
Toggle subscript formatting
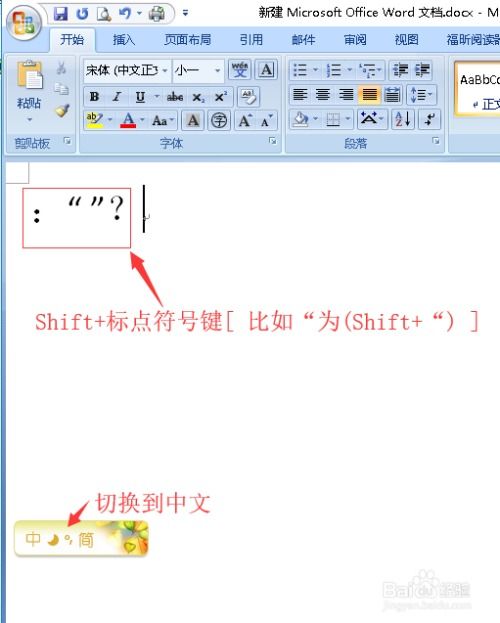198,97
